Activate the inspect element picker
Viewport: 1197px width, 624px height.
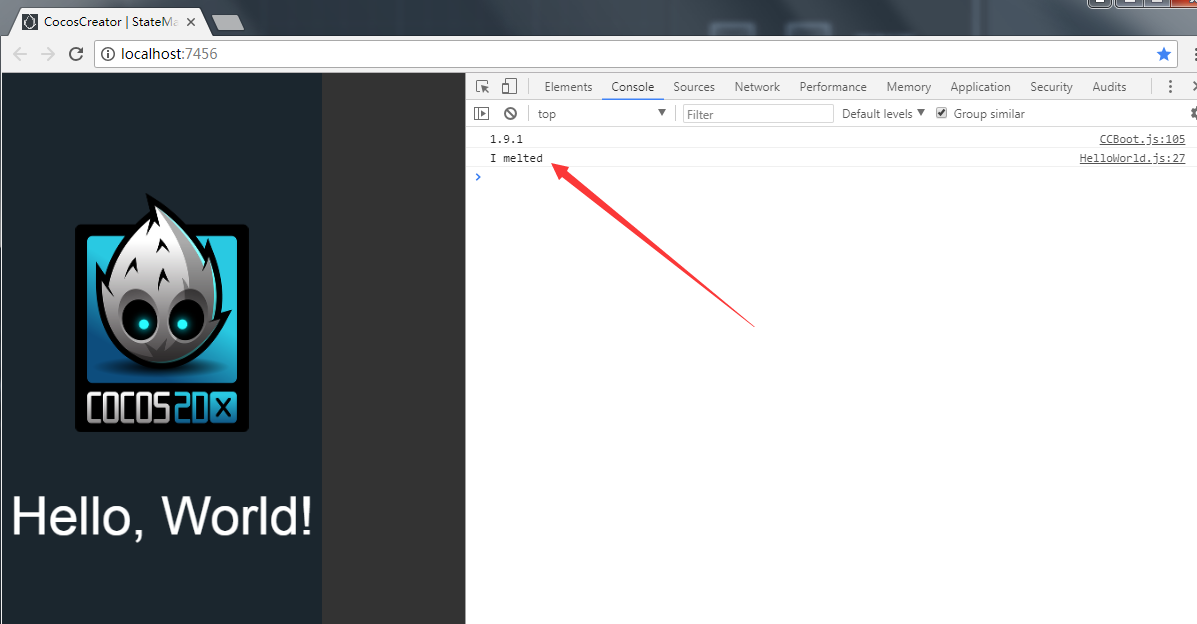(482, 86)
